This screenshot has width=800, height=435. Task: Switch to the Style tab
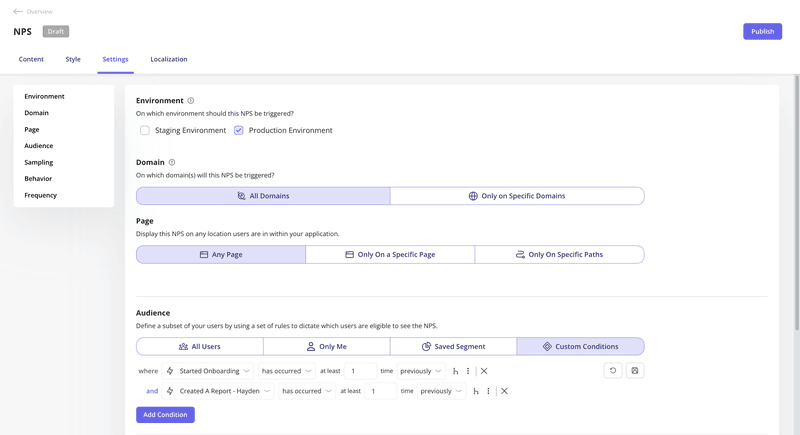73,59
